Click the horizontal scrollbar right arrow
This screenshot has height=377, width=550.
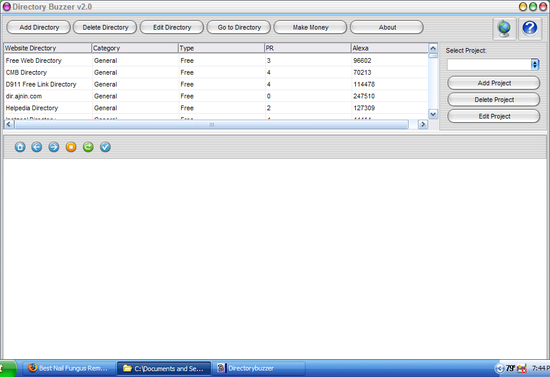[x=423, y=124]
